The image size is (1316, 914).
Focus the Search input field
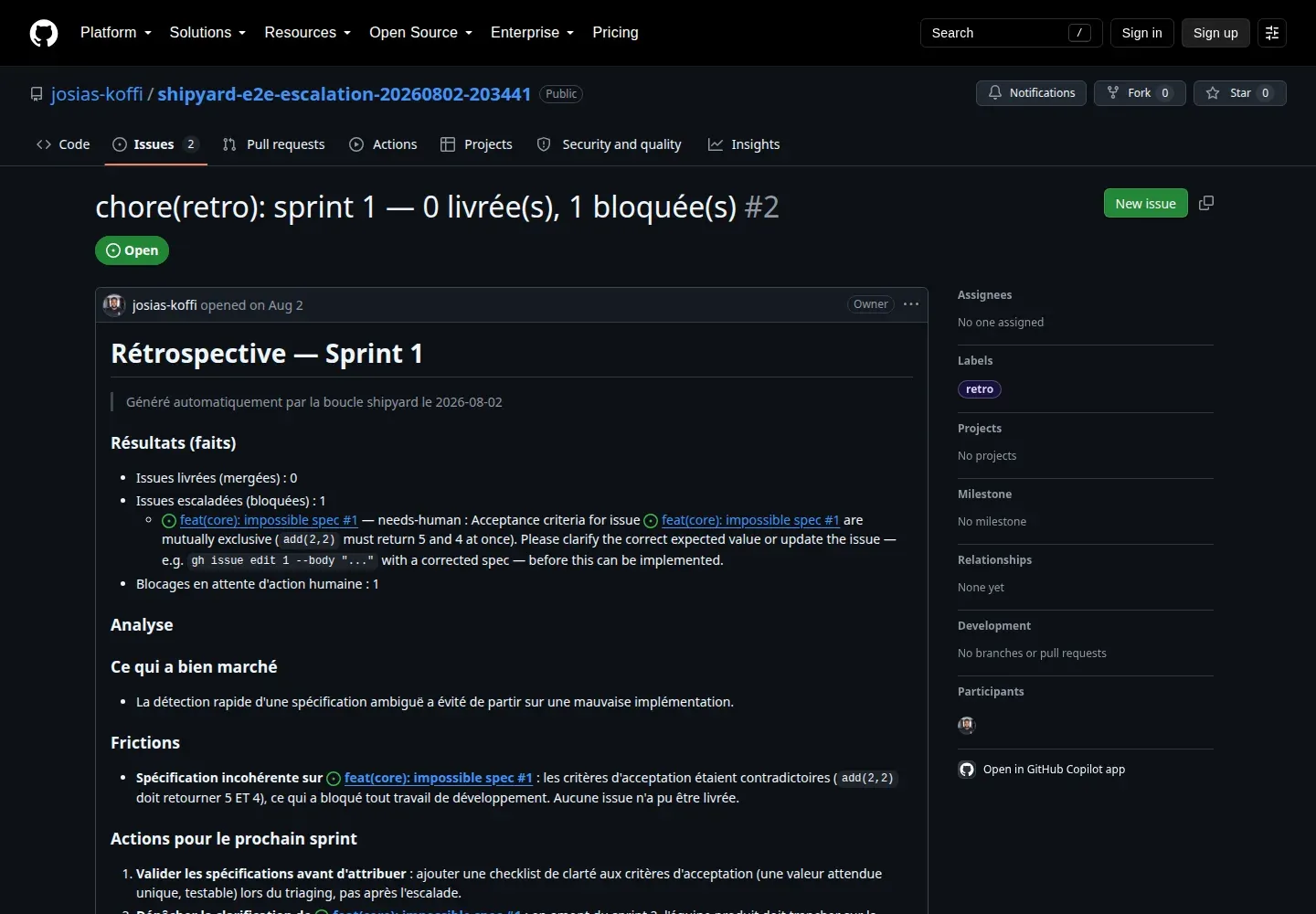(1011, 33)
